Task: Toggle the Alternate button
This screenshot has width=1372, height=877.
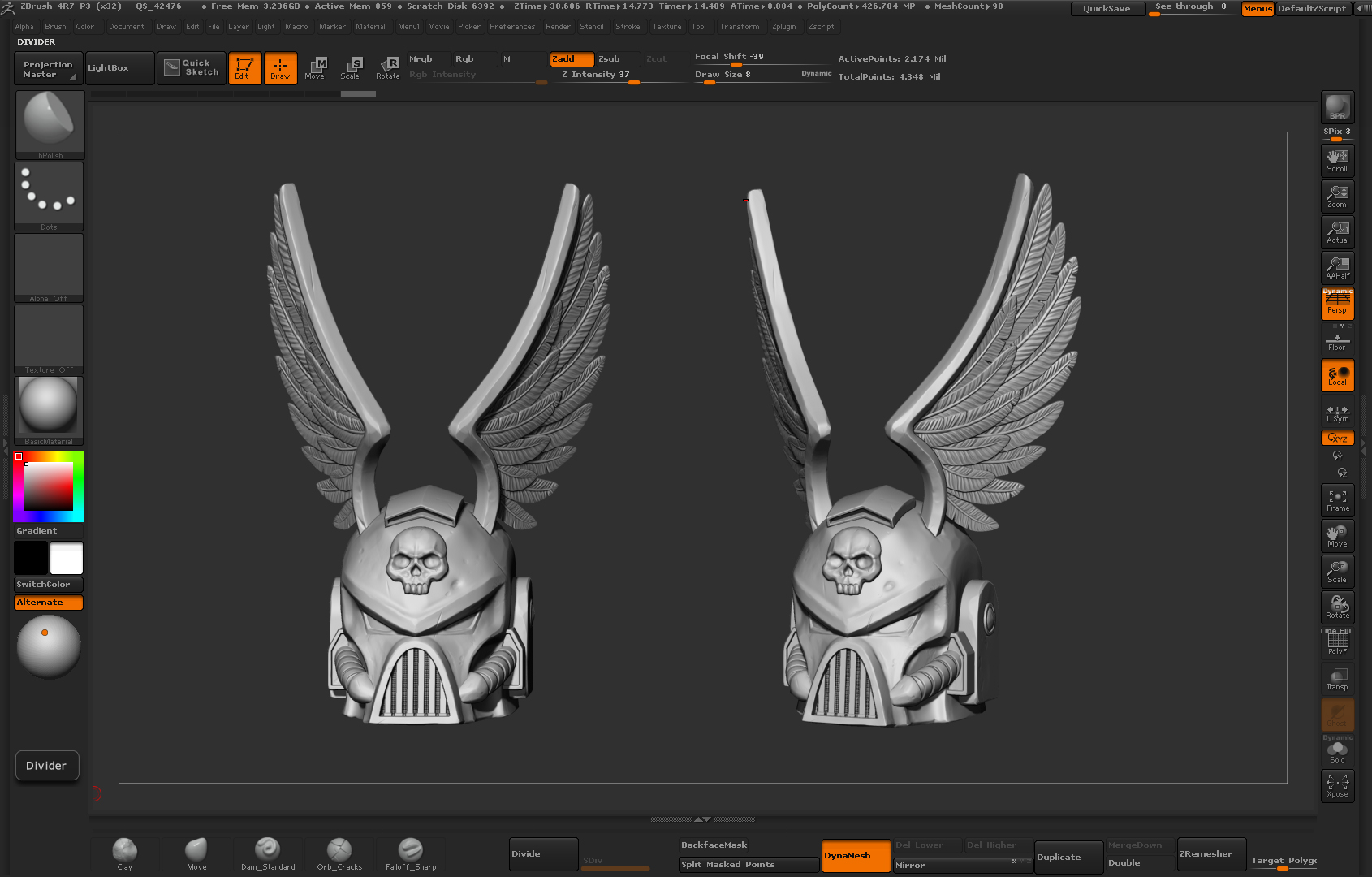Action: tap(49, 603)
